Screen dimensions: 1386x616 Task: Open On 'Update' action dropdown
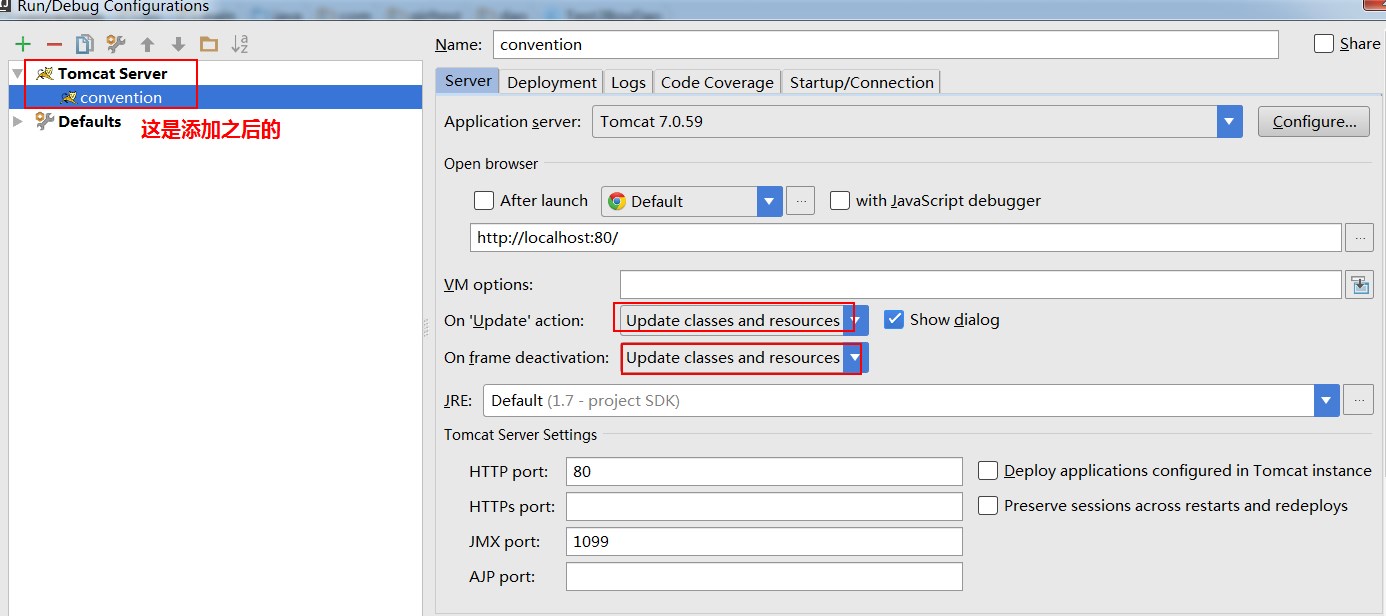(x=742, y=320)
